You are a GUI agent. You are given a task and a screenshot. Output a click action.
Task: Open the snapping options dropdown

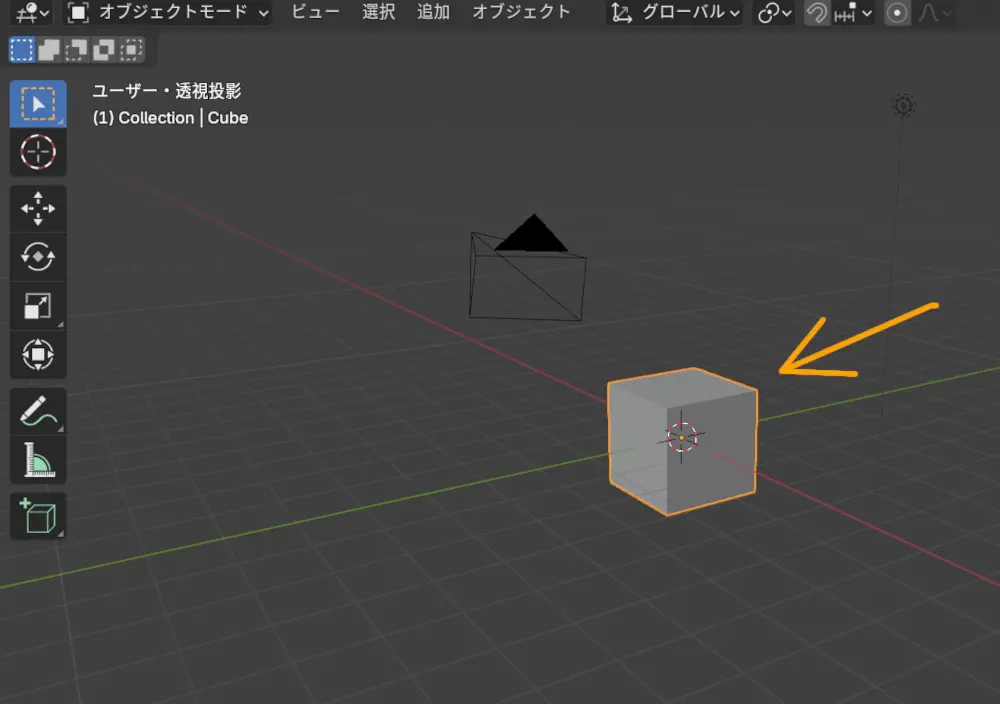(853, 13)
